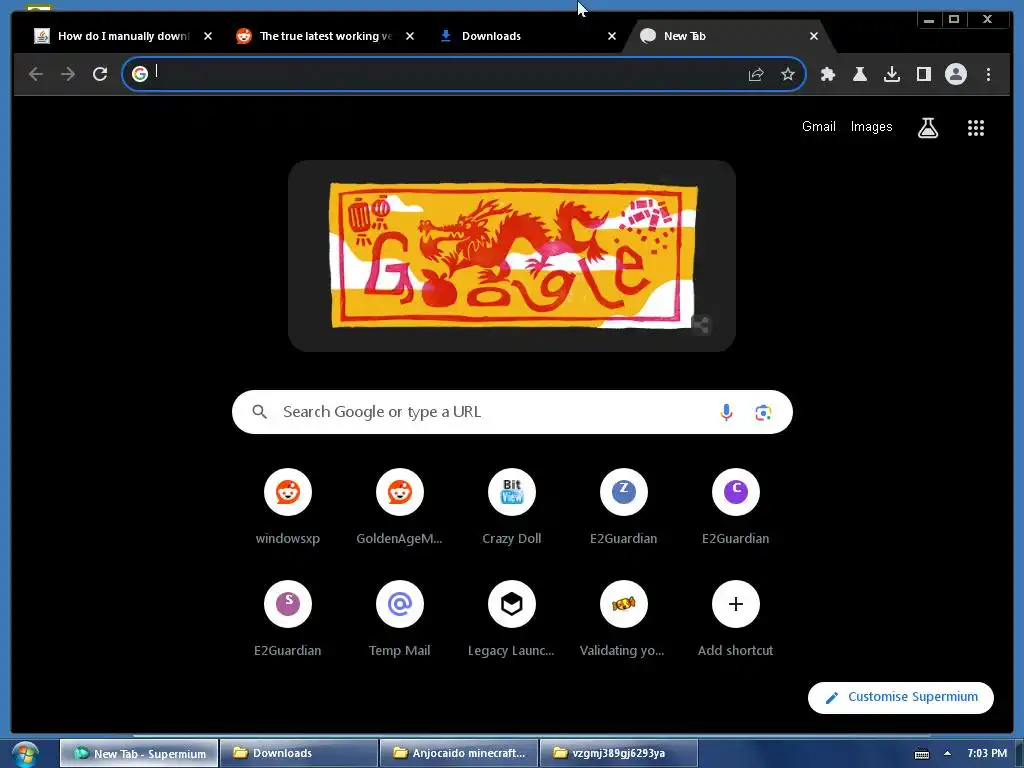The width and height of the screenshot is (1024, 768).
Task: Open the flask experiments icon in toolbar
Action: coord(859,74)
